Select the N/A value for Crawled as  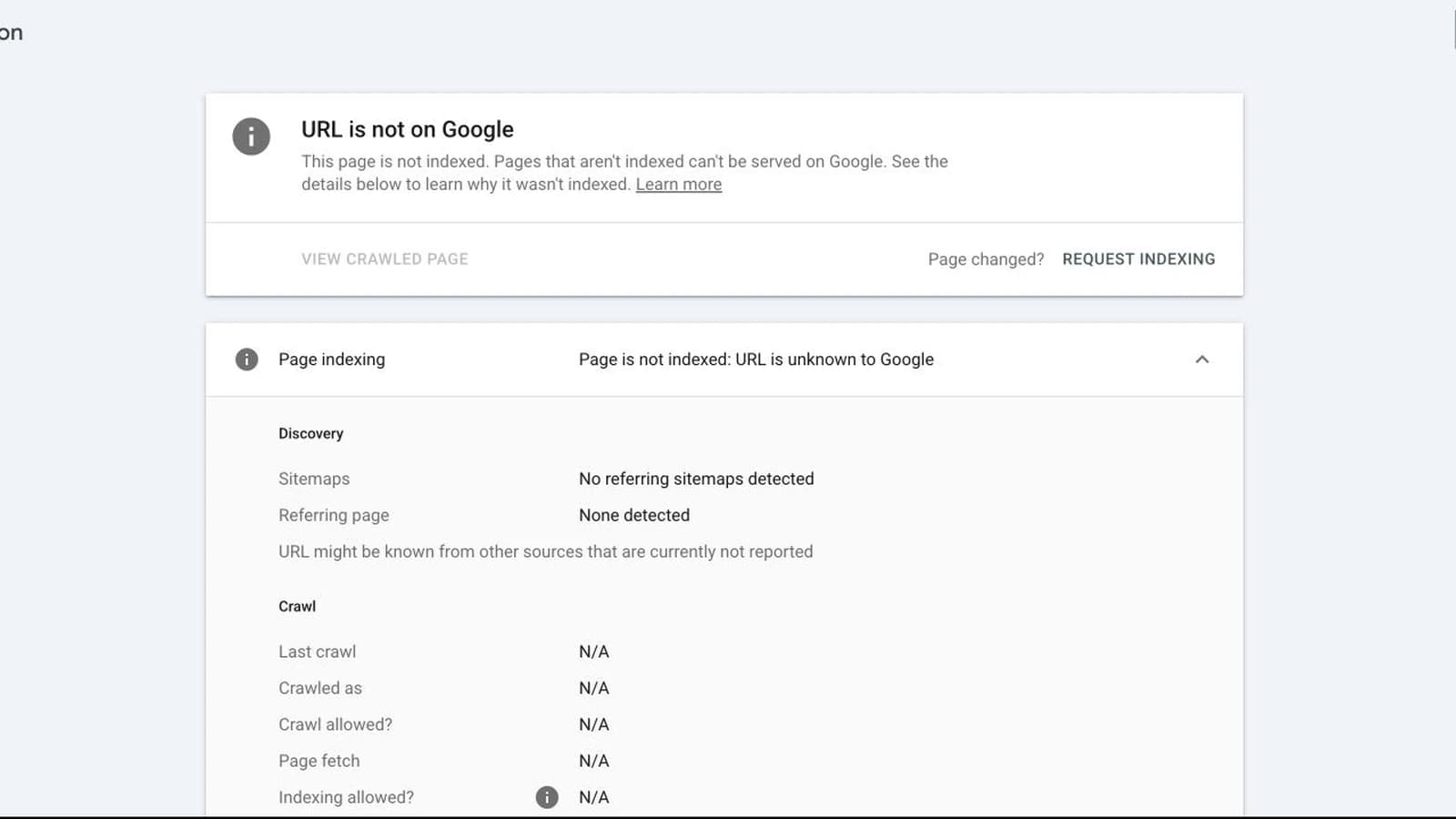[594, 688]
